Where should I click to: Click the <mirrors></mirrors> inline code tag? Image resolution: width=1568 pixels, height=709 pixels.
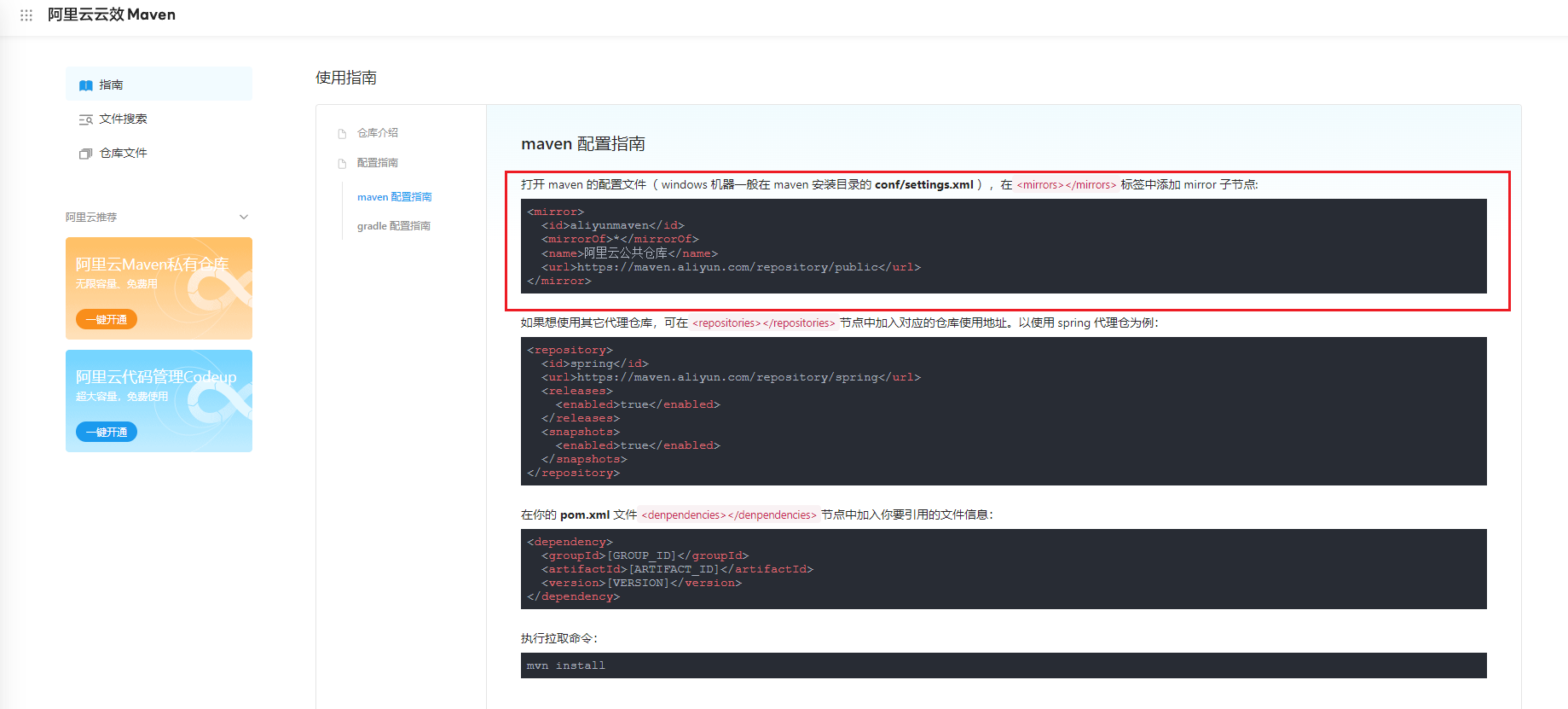1067,184
